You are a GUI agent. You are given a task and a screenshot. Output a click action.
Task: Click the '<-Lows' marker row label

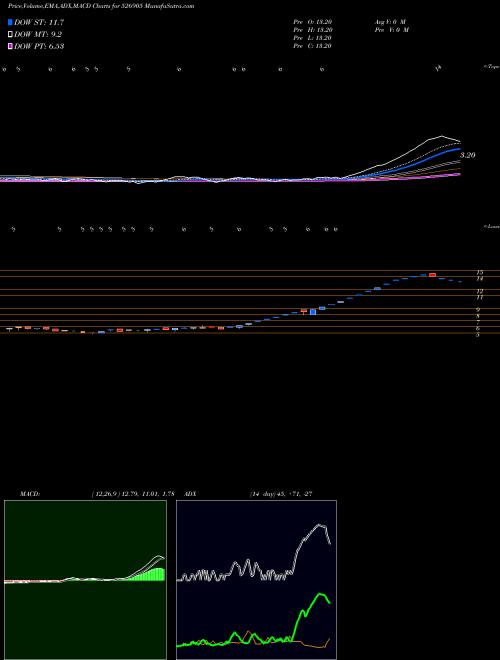click(x=491, y=226)
